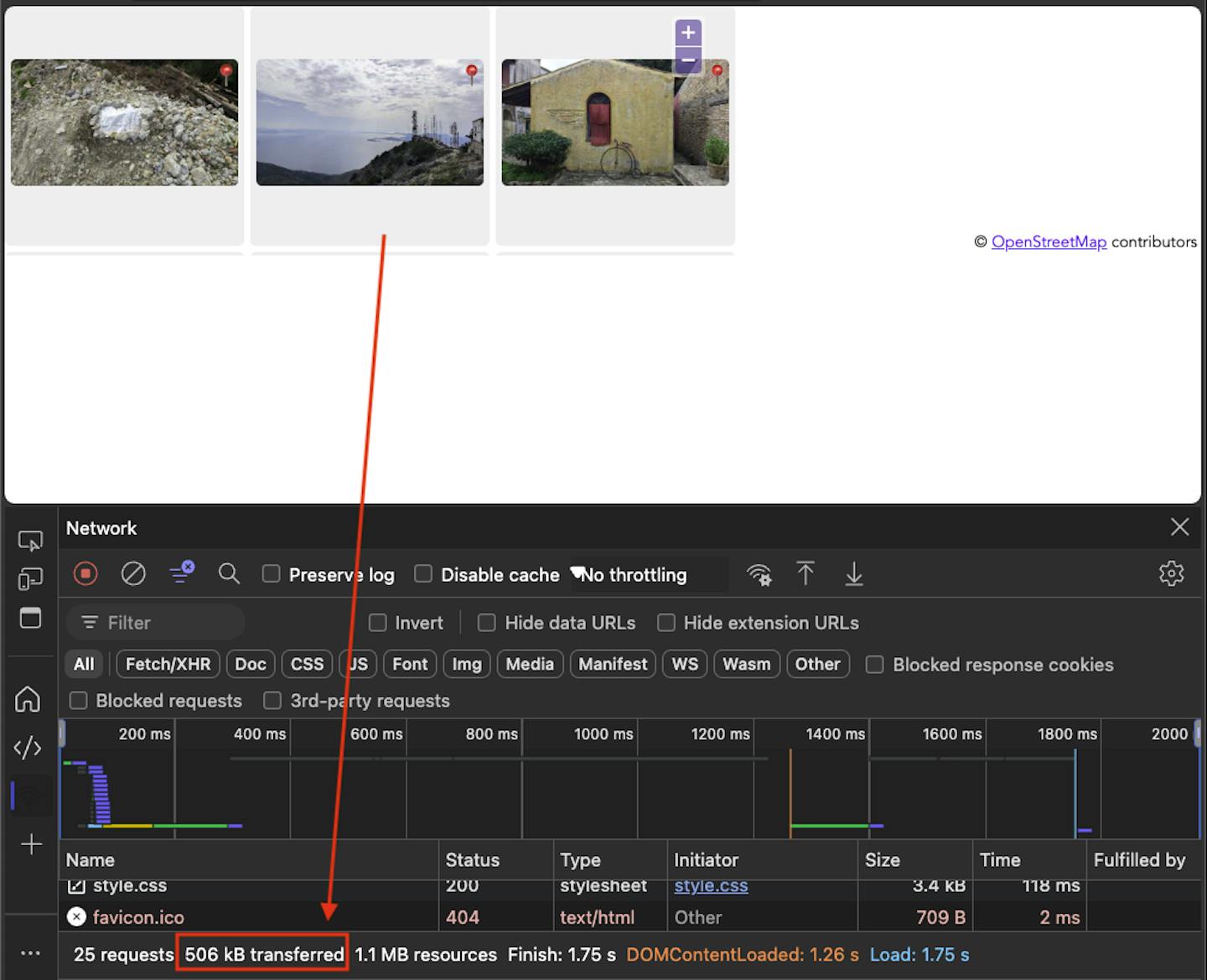Open the network search magnifier
1207x980 pixels.
[229, 574]
